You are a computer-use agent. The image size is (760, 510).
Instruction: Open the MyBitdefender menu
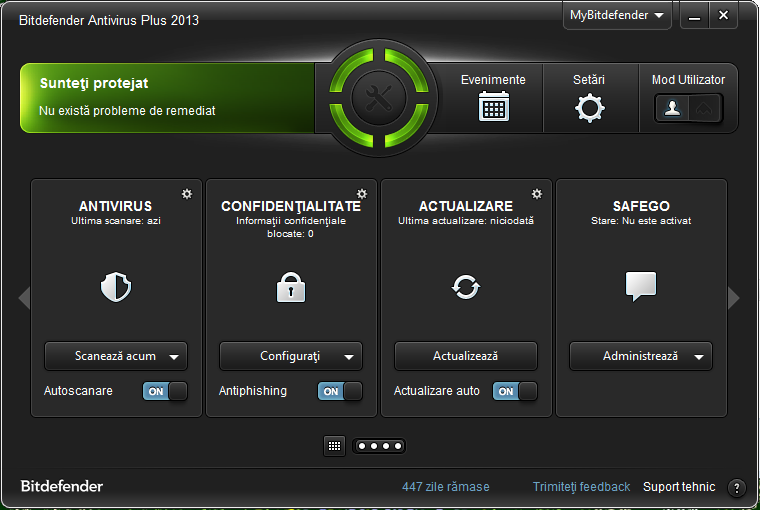click(x=617, y=16)
